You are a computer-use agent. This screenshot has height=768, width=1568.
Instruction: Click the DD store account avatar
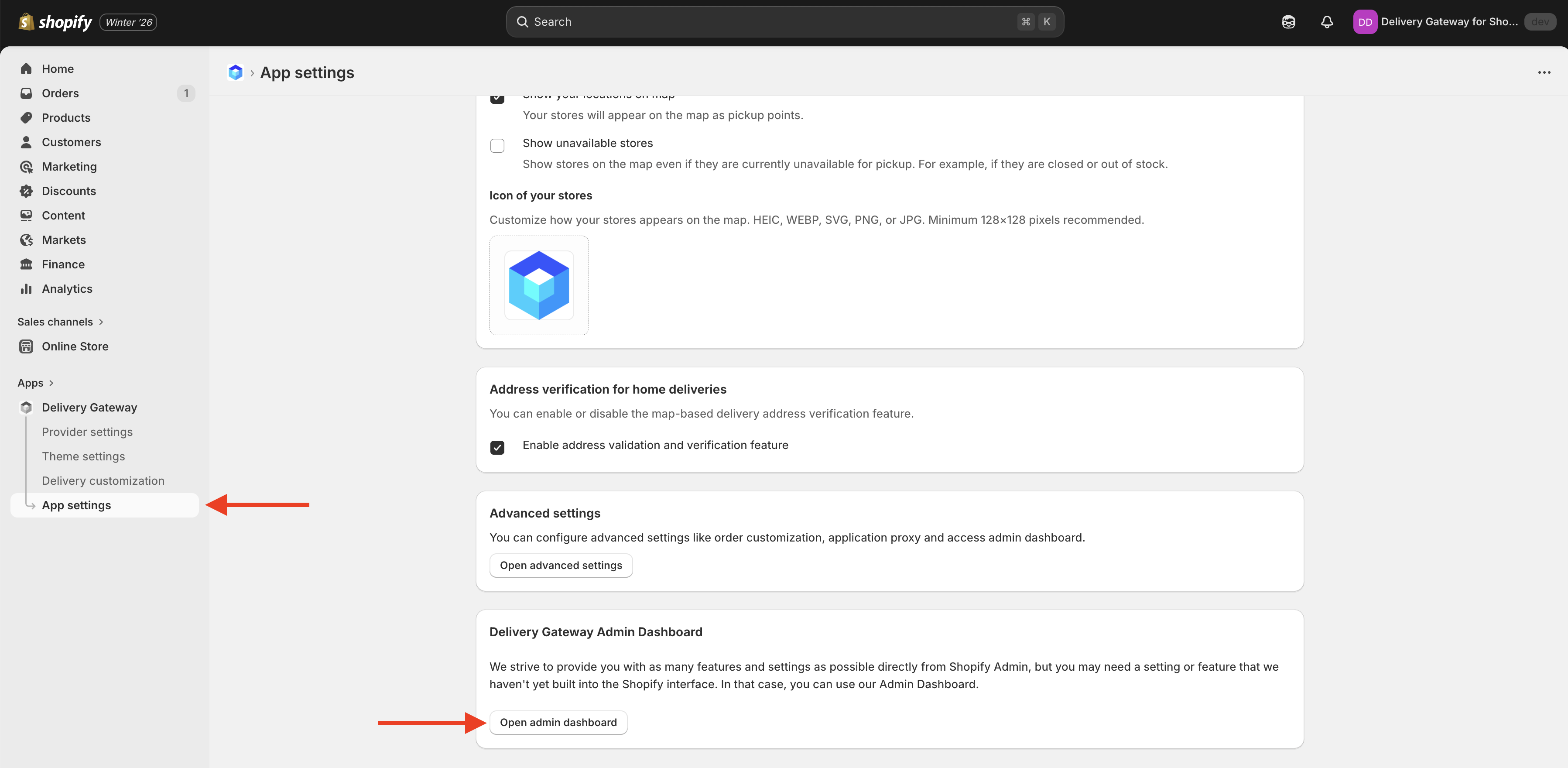click(x=1365, y=22)
